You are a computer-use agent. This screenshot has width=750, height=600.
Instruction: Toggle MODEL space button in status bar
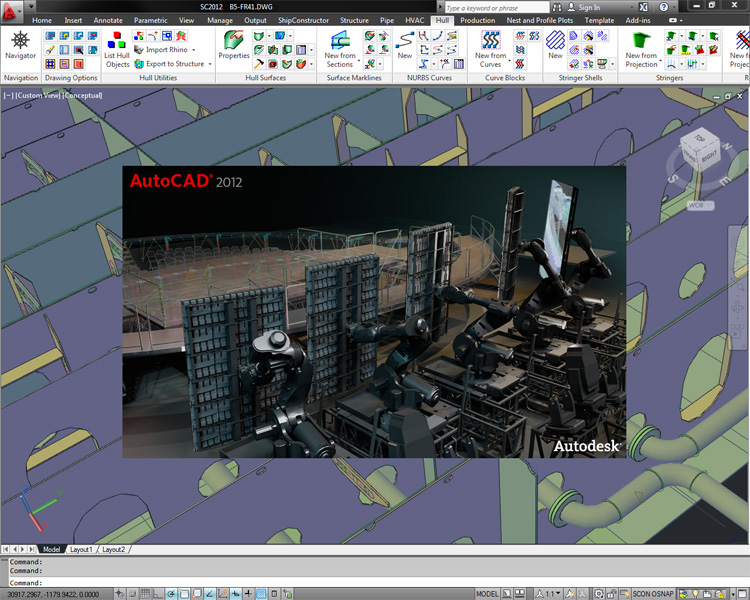[x=487, y=594]
